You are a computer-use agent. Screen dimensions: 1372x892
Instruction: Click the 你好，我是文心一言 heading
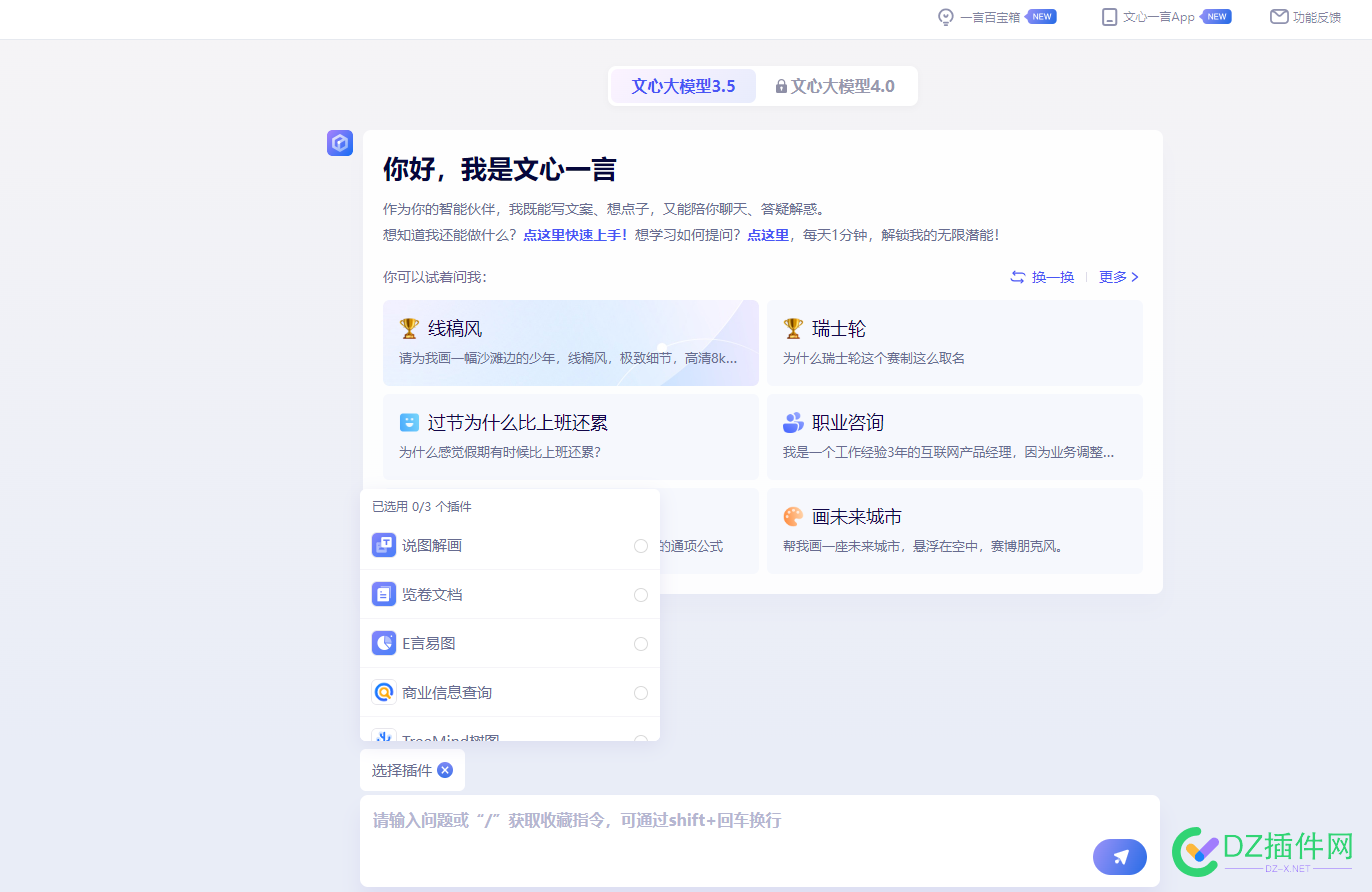tap(500, 169)
